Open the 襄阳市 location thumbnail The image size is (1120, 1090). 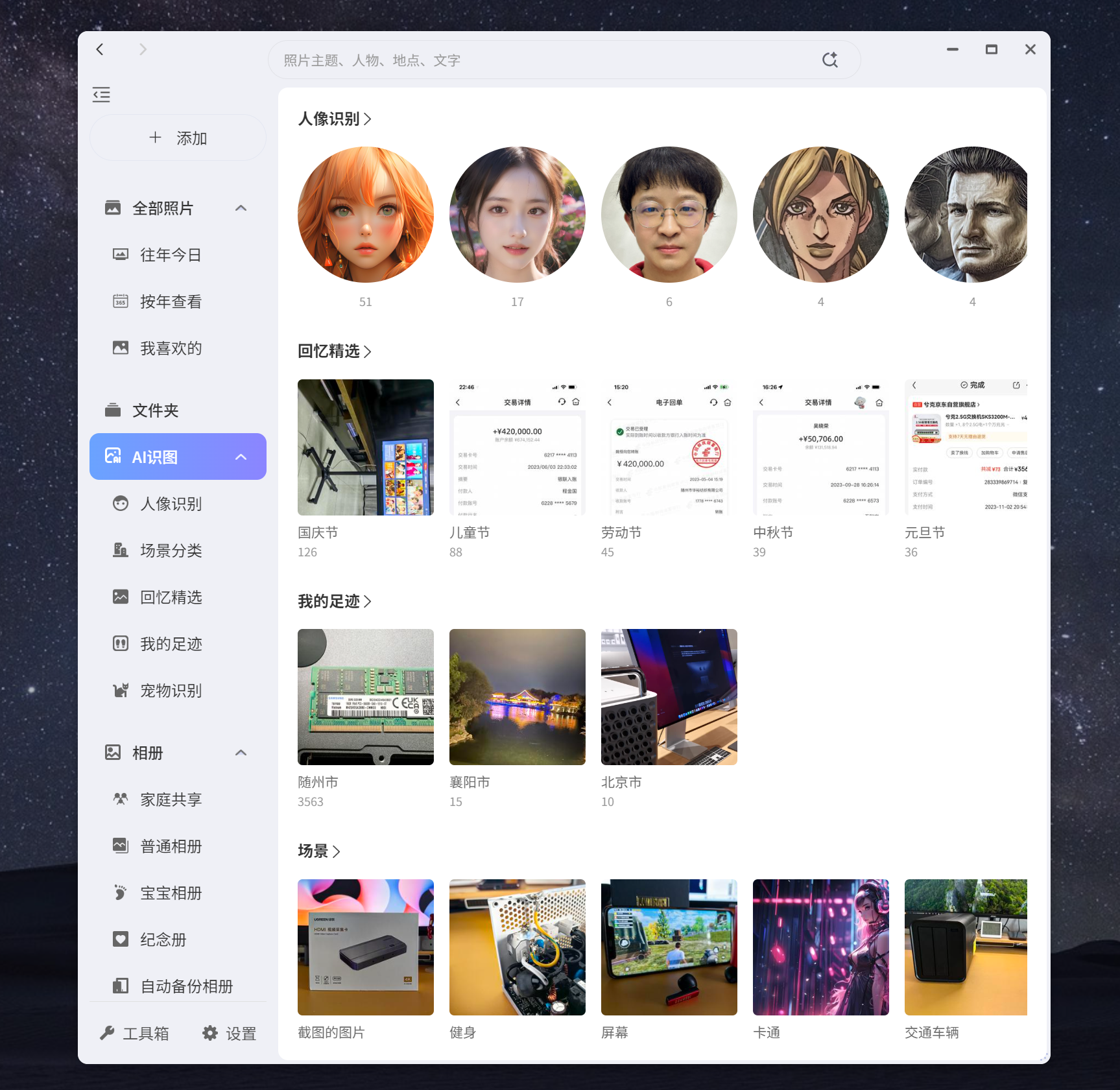tap(518, 697)
